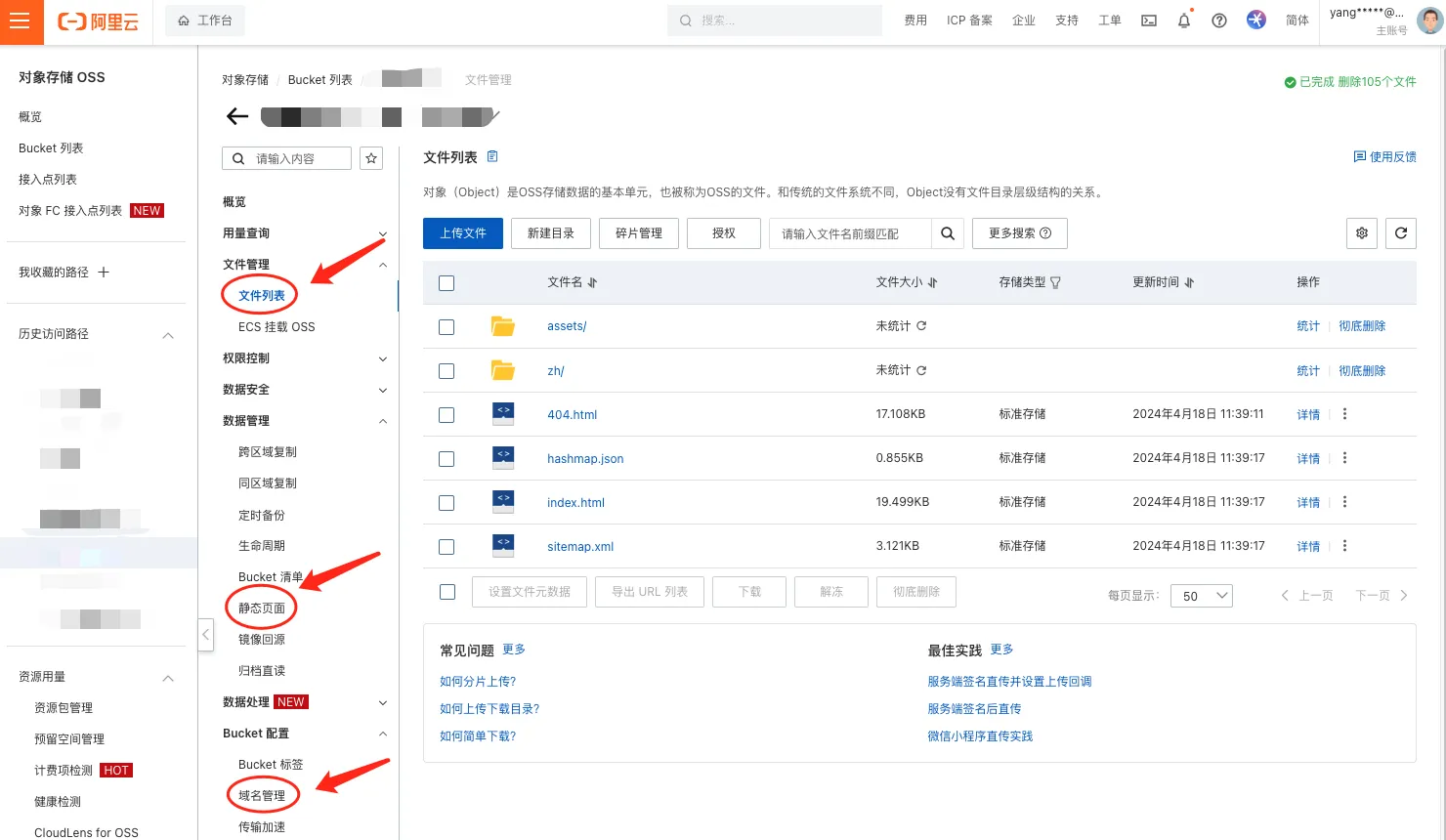
Task: Tick the checkbox for index.html
Action: 447,503
